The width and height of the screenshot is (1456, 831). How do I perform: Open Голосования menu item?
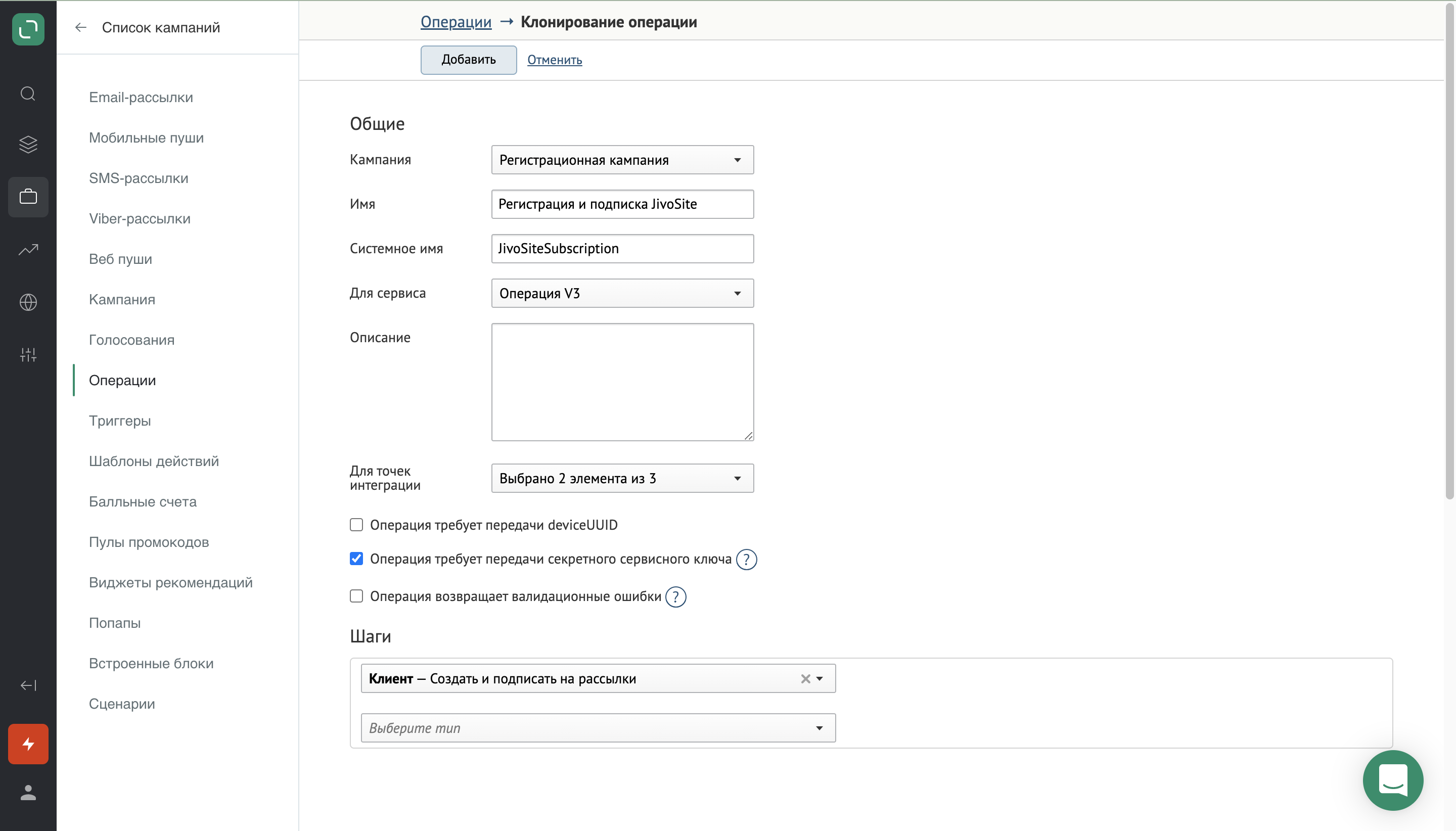(132, 340)
